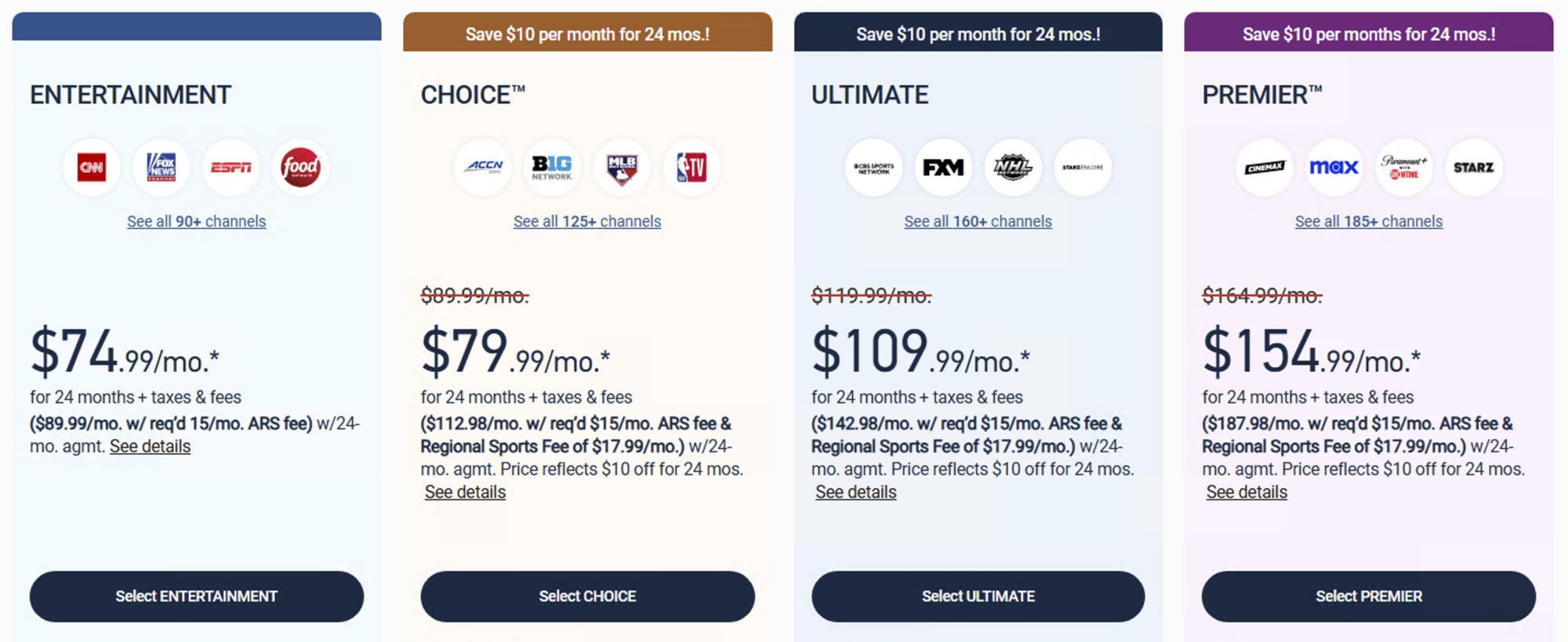Open See all 90+ channels link
This screenshot has width=1568, height=642.
(196, 221)
